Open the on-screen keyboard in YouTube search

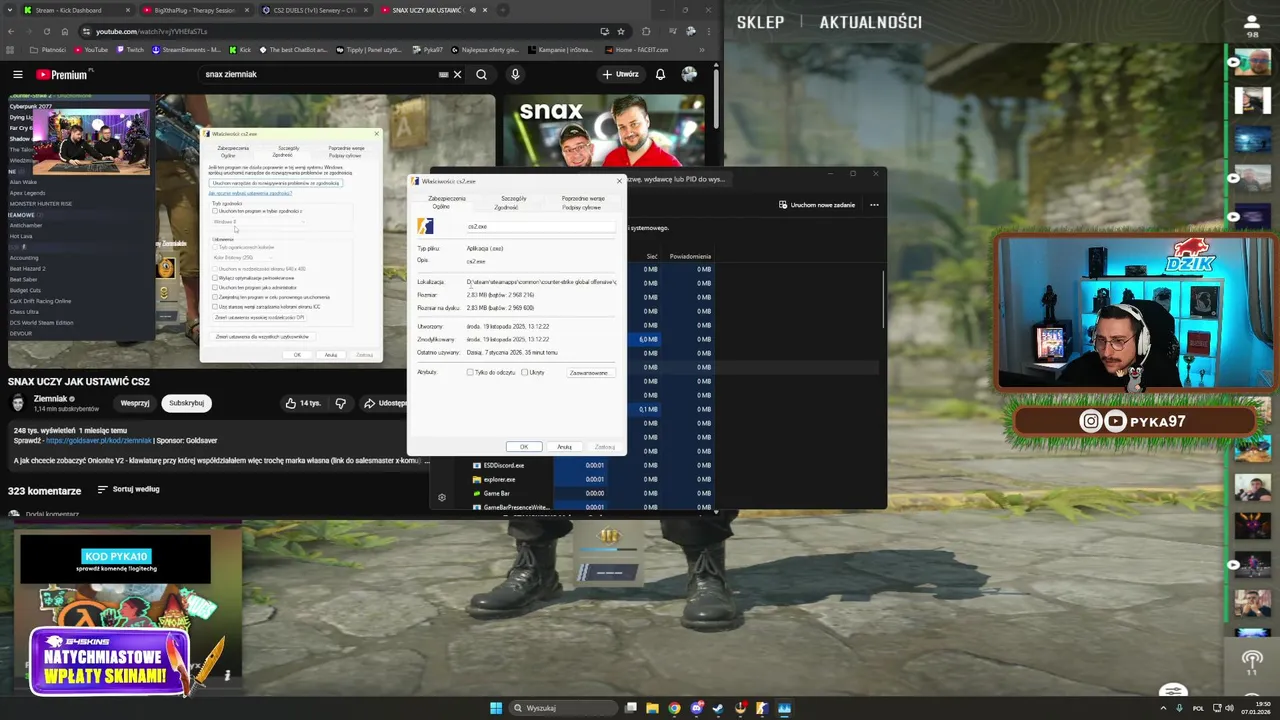[443, 74]
